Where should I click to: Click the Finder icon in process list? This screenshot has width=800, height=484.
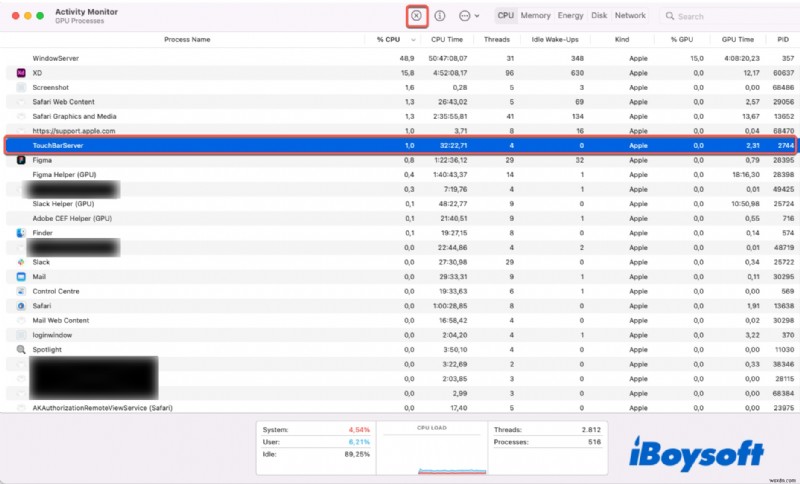(21, 233)
